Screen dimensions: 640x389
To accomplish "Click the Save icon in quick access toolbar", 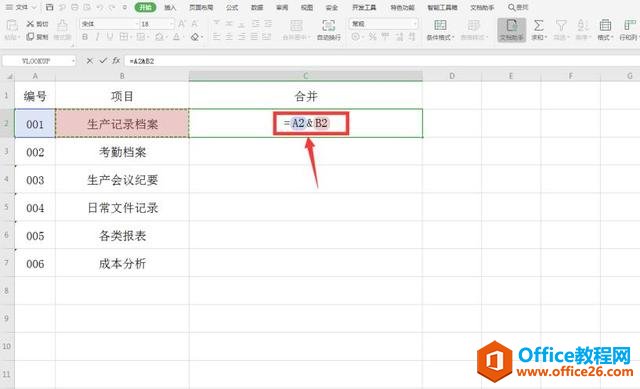I will [49, 7].
